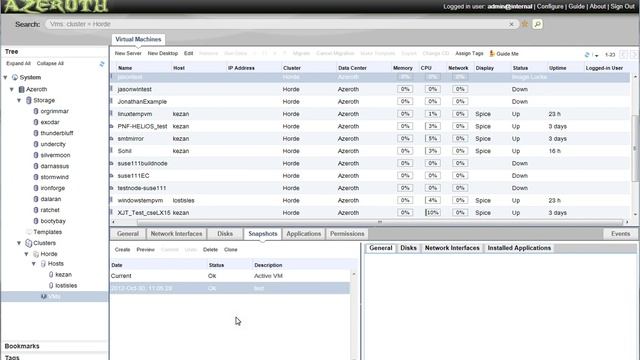Switch to the Network Interfaces tab
This screenshot has height=360, width=640.
pos(176,234)
